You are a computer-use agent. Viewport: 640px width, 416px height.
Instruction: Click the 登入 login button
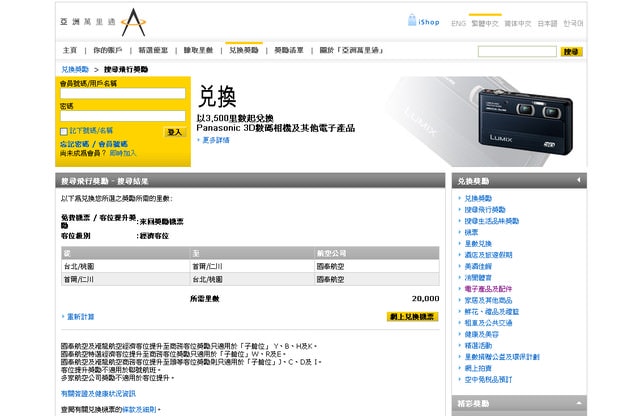click(175, 132)
